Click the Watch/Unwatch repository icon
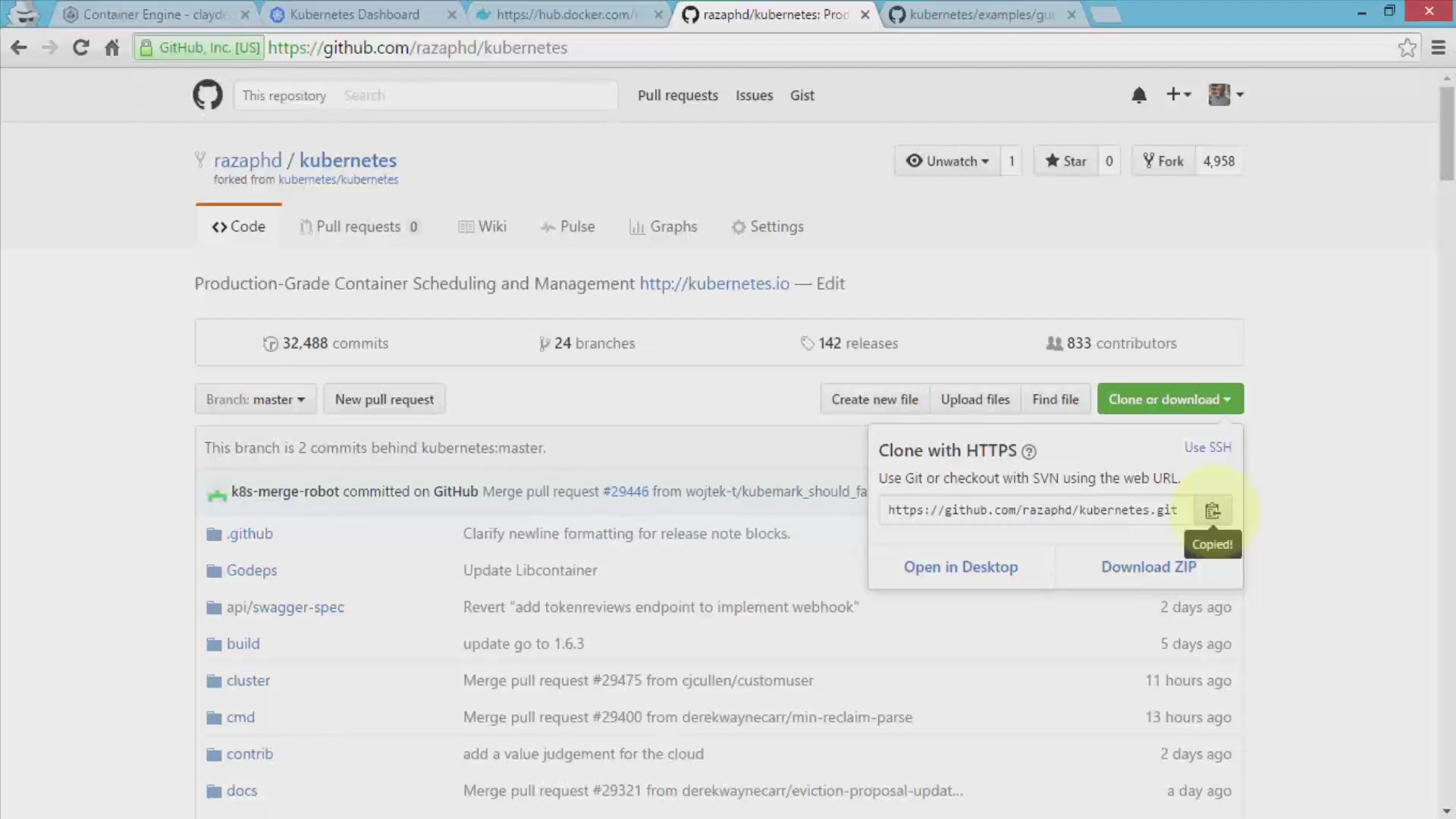The height and width of the screenshot is (819, 1456). click(x=913, y=161)
